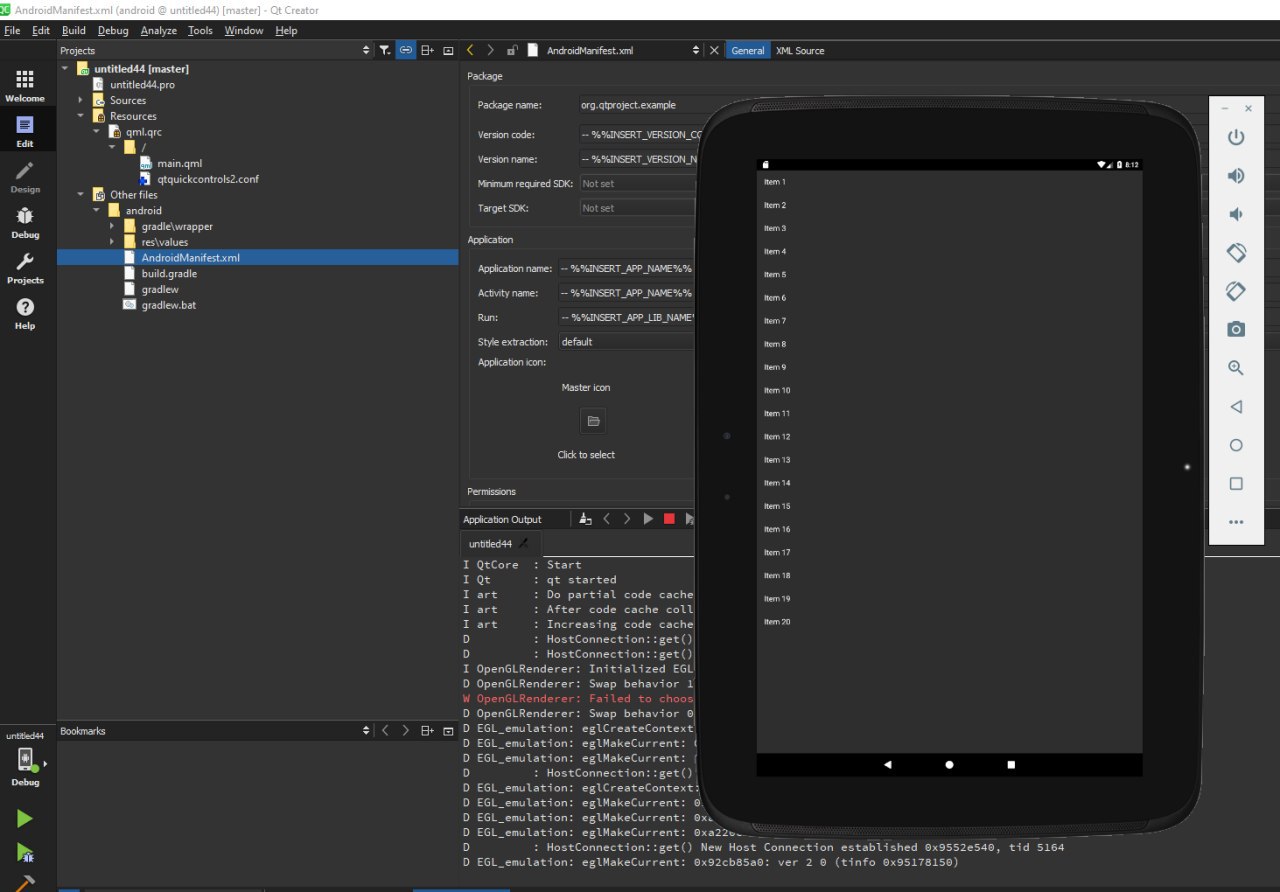
Task: Select main.qml in project tree
Action: [180, 163]
